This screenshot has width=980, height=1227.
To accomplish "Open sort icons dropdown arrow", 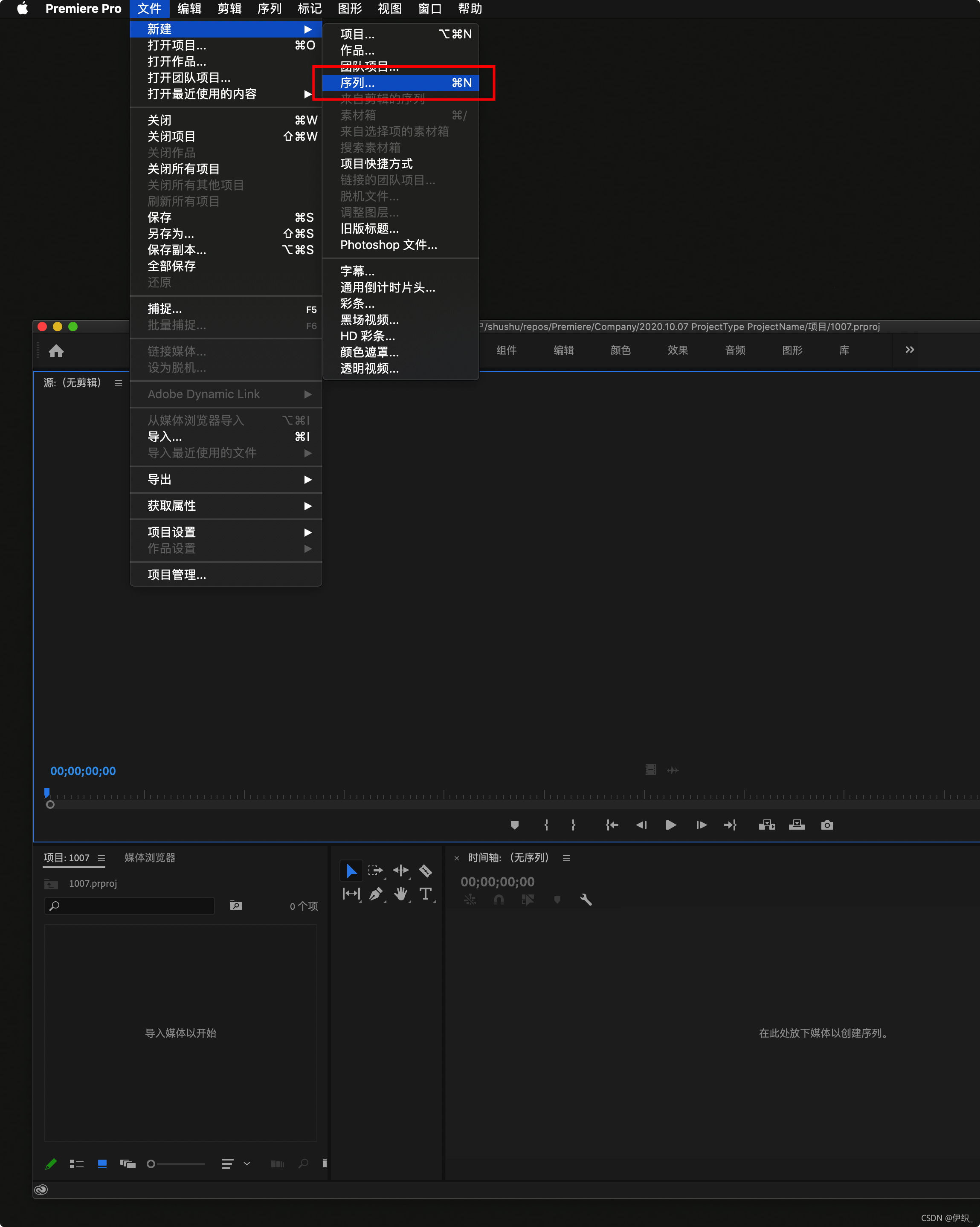I will (247, 1164).
